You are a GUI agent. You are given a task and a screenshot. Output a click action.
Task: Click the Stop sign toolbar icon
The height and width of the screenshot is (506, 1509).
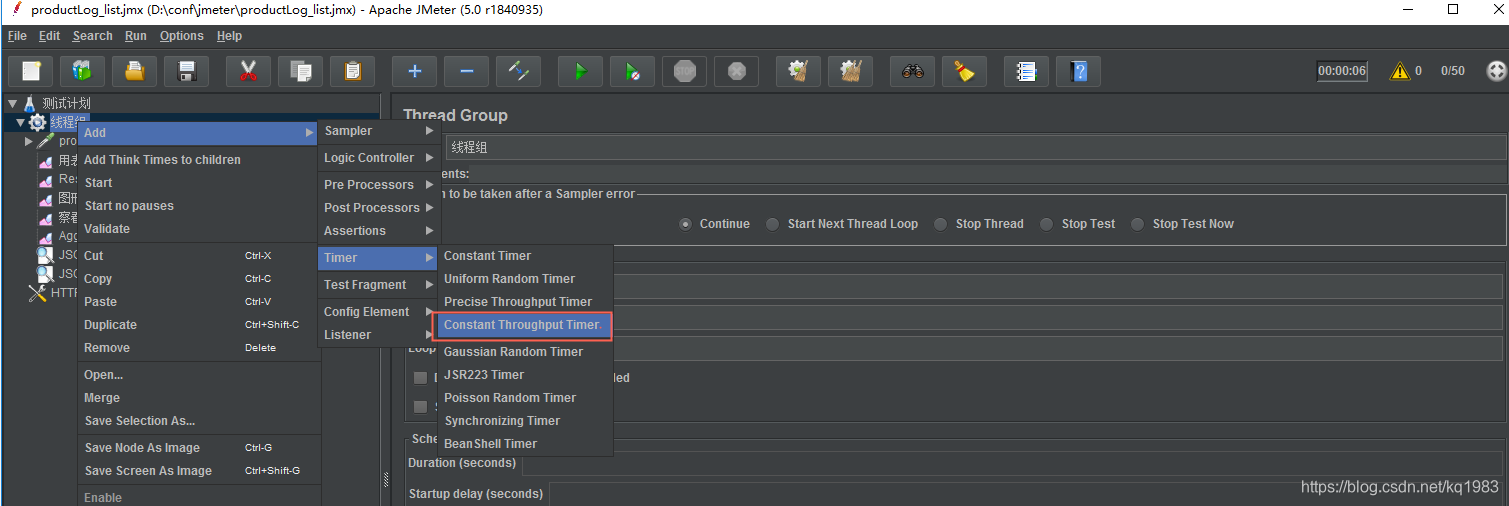[685, 71]
